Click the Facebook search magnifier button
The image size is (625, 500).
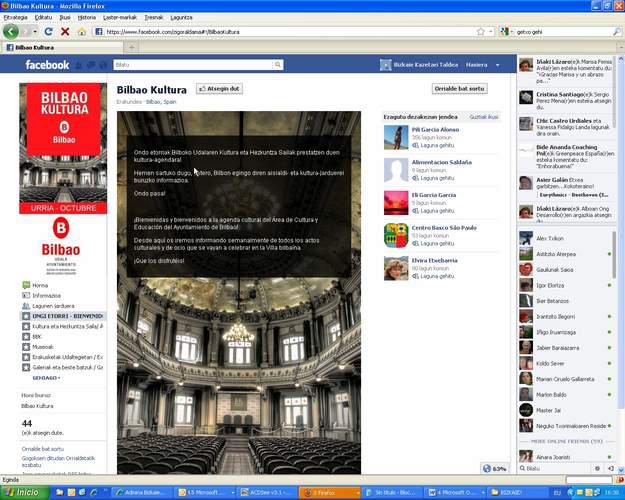[x=277, y=65]
